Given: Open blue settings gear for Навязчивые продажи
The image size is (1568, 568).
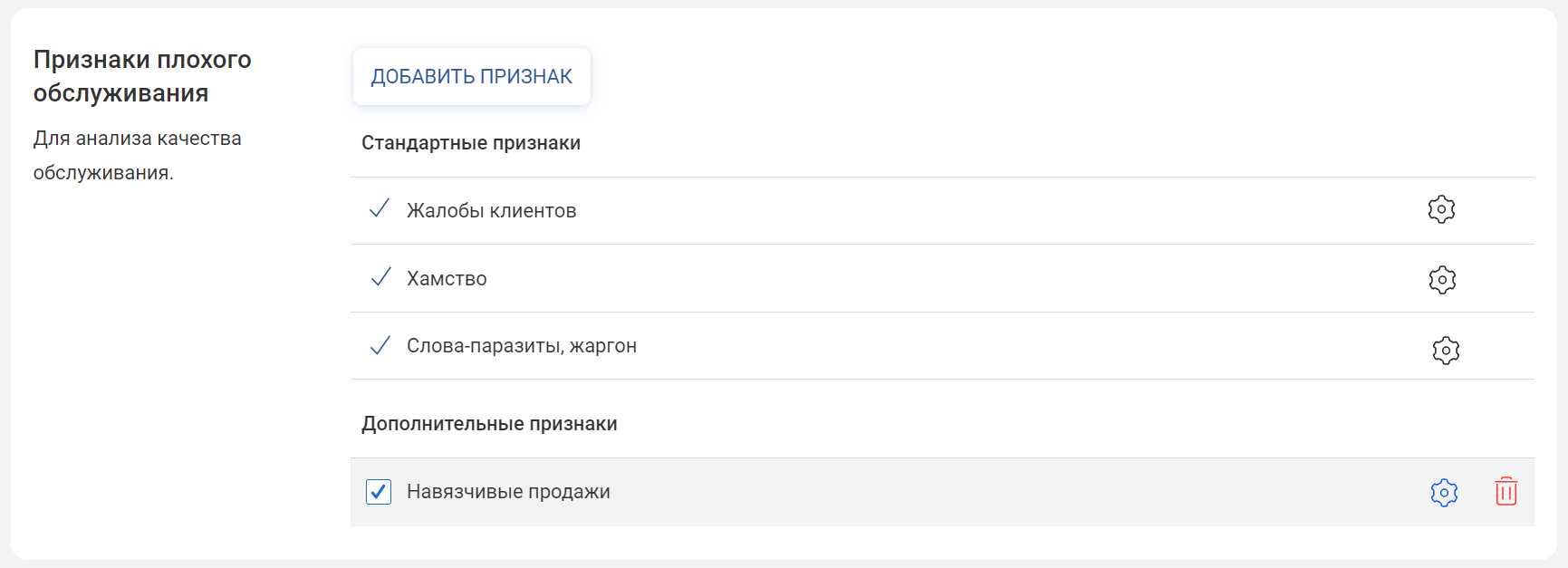Looking at the screenshot, I should tap(1443, 492).
